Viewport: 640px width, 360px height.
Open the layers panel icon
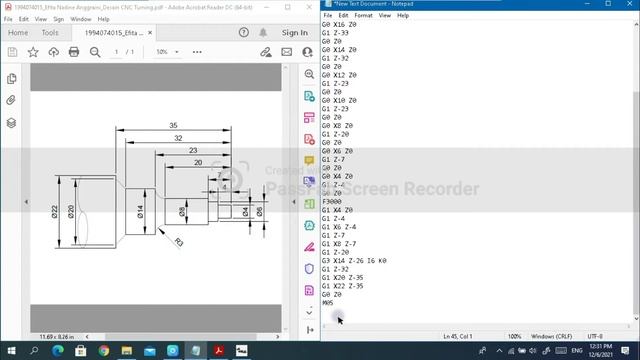[x=11, y=122]
